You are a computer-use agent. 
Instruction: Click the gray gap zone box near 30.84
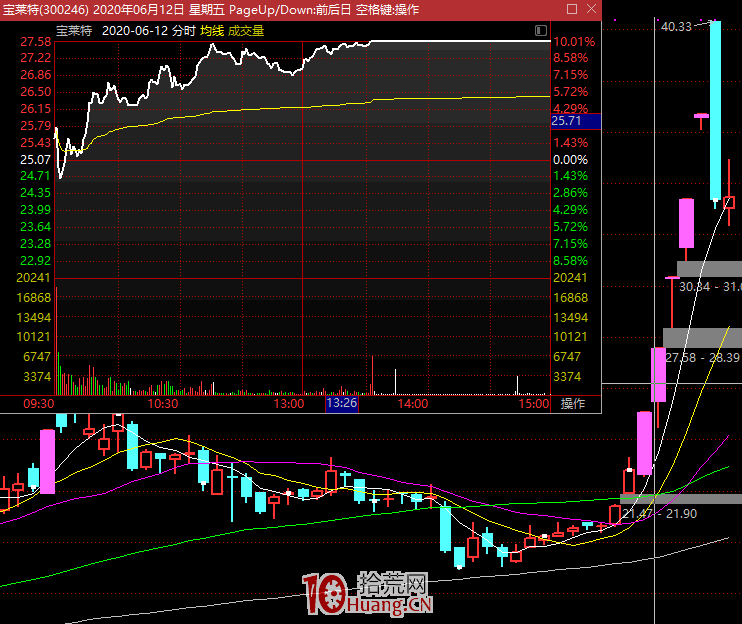pyautogui.click(x=709, y=269)
